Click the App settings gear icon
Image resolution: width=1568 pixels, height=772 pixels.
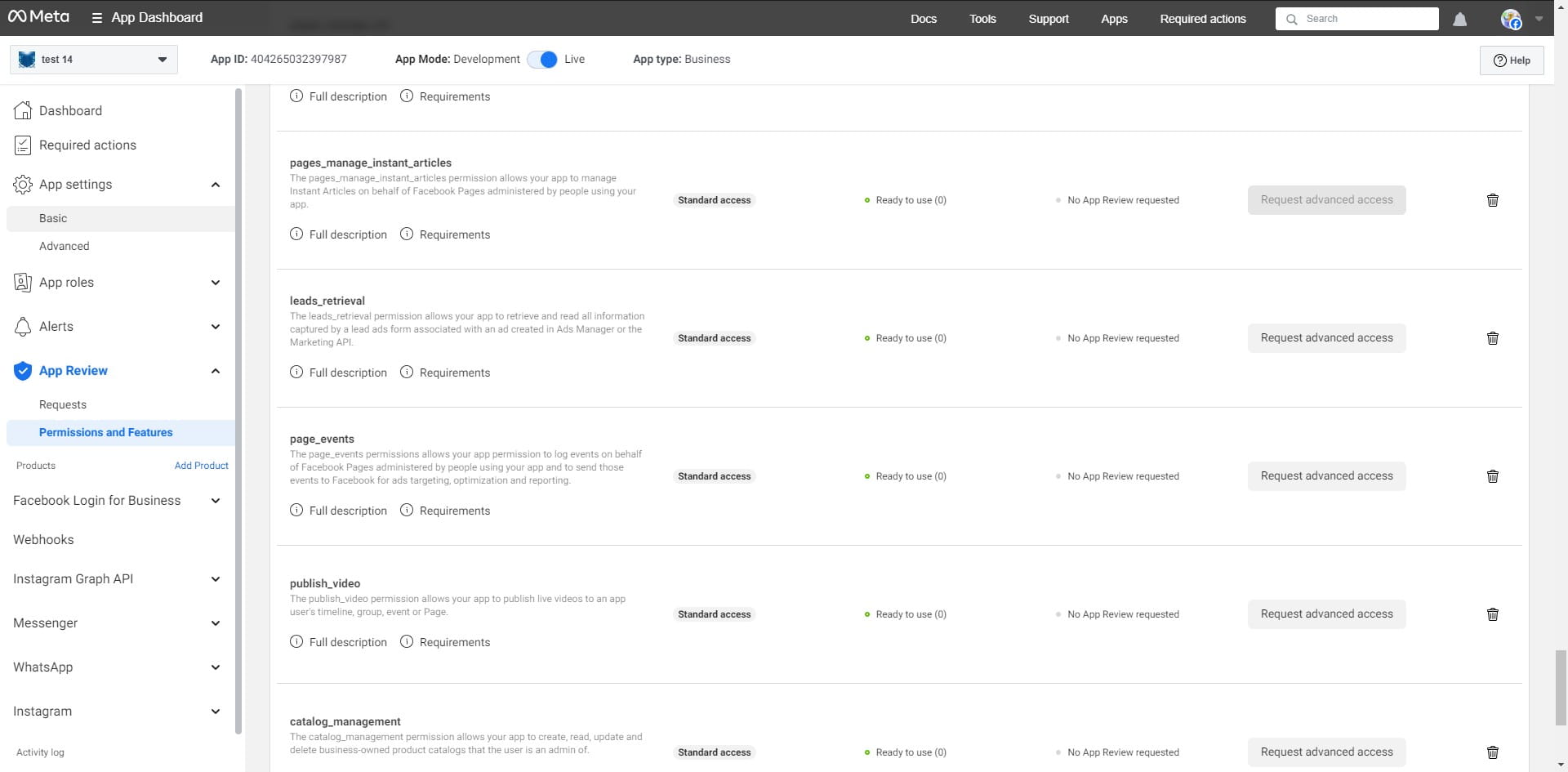[23, 184]
